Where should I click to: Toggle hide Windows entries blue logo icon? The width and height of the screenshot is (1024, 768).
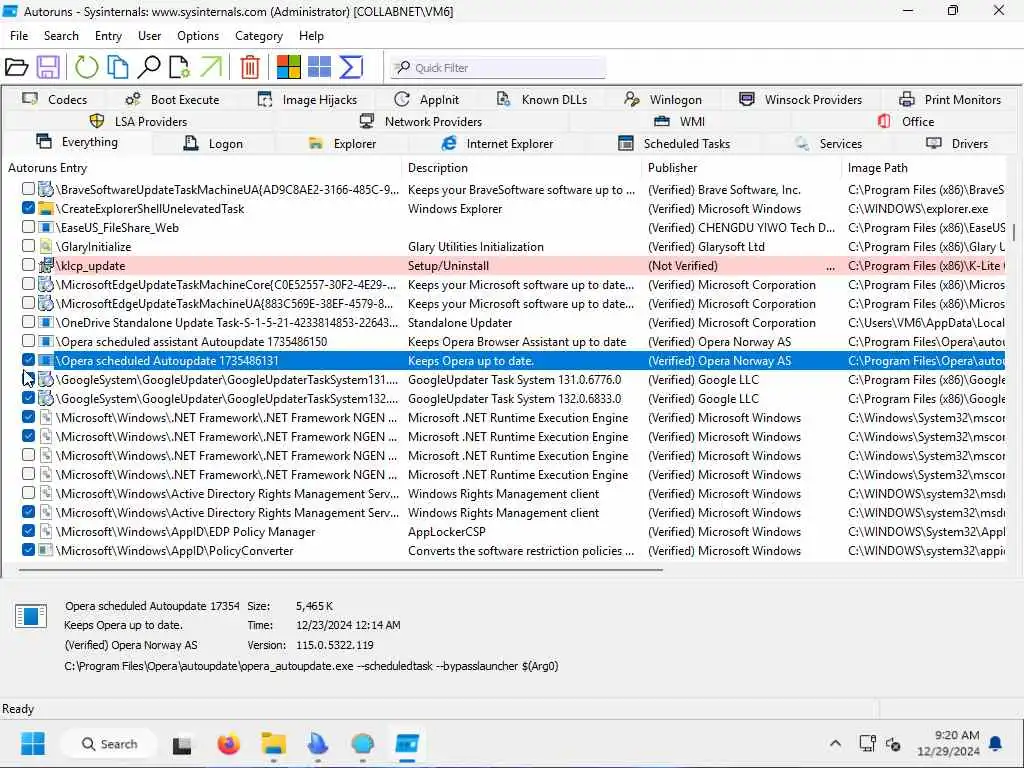pyautogui.click(x=319, y=67)
